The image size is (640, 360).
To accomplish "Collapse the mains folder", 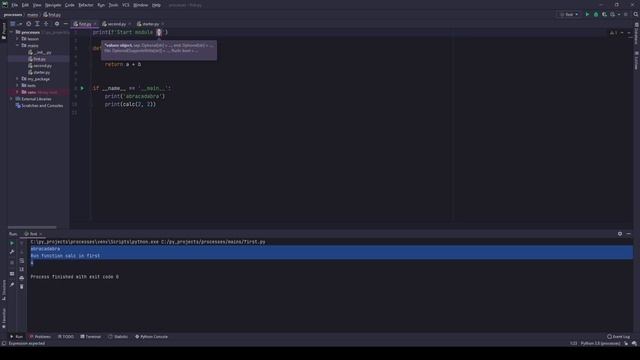I will 18,46.
